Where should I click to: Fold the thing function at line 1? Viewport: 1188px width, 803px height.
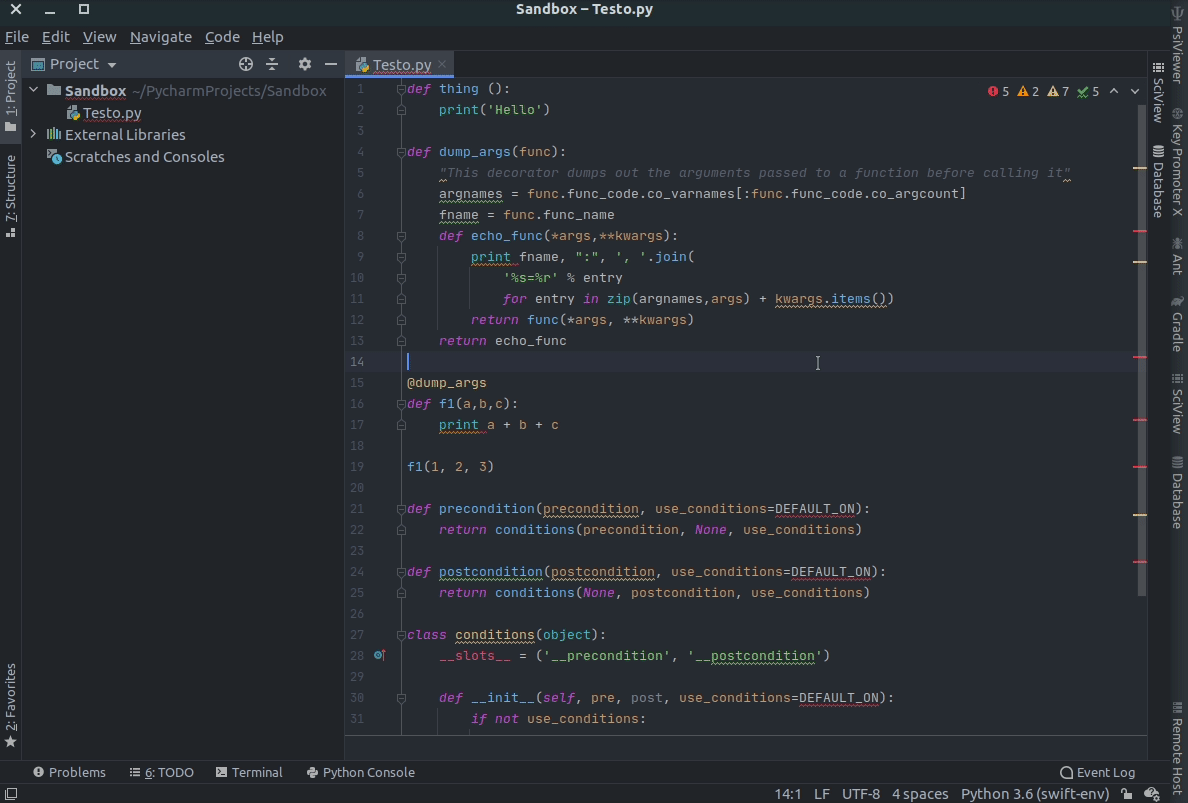(402, 89)
